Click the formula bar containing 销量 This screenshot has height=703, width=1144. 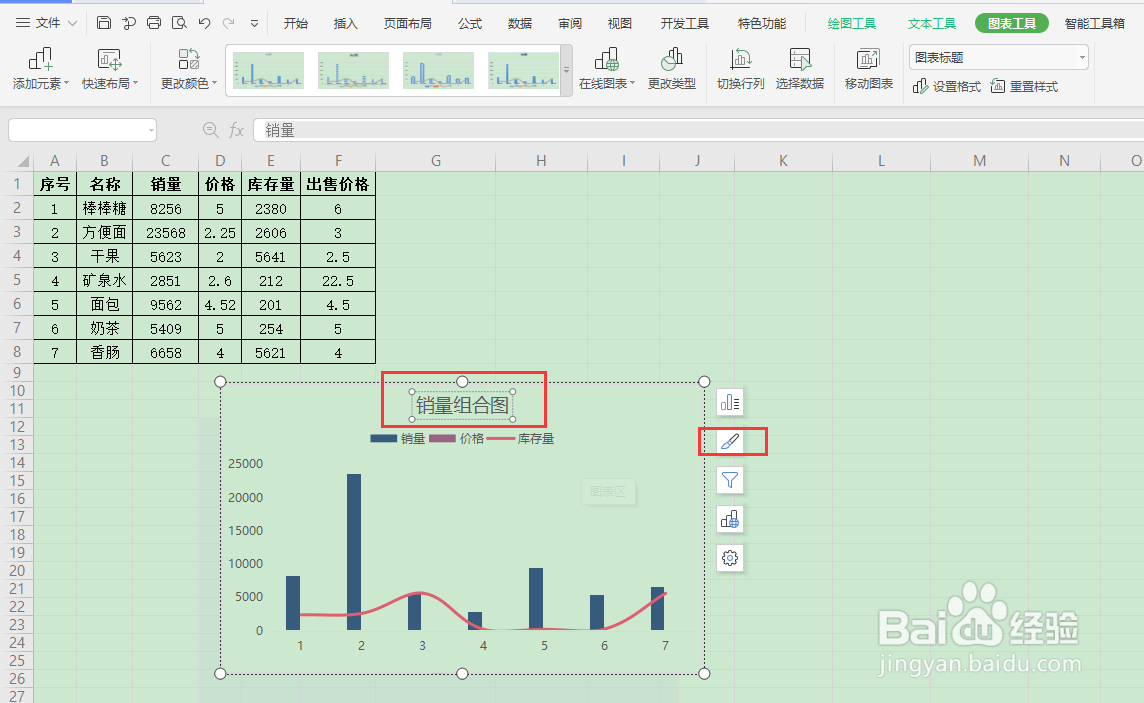pyautogui.click(x=698, y=130)
